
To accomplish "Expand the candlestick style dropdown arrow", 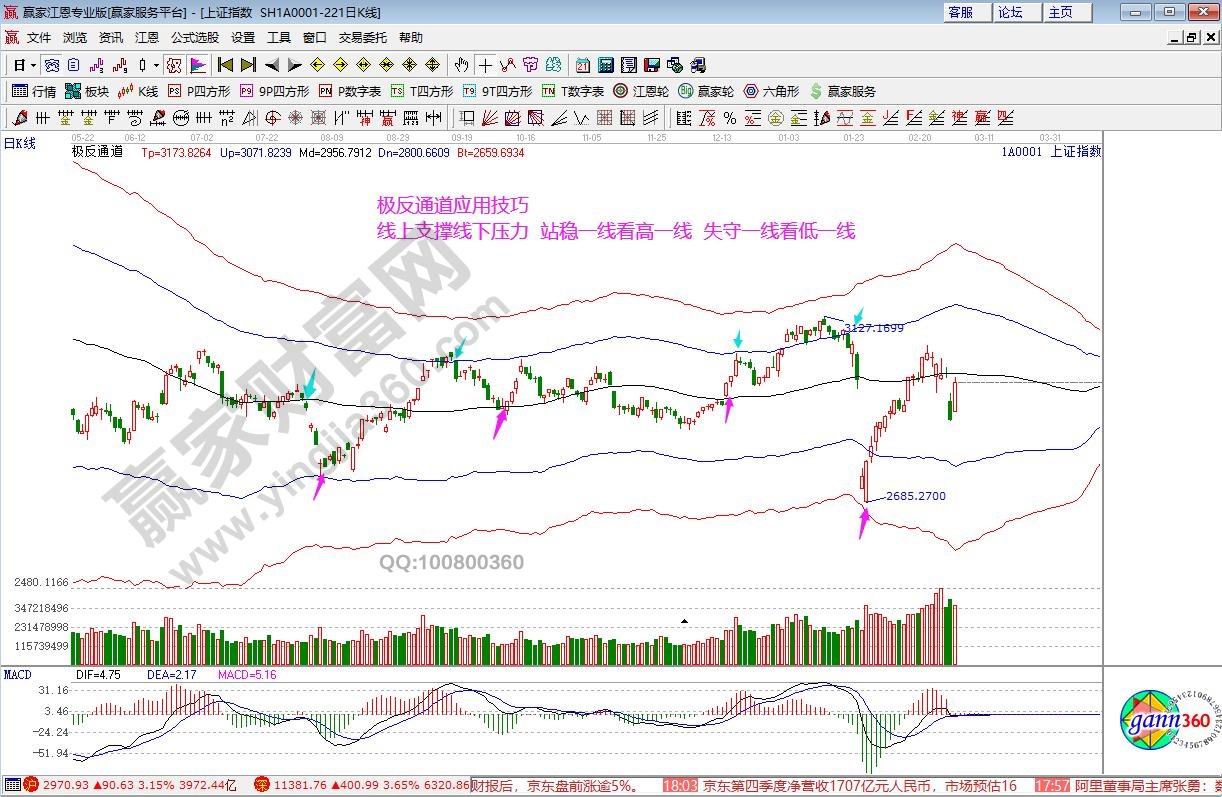I will click(x=155, y=65).
